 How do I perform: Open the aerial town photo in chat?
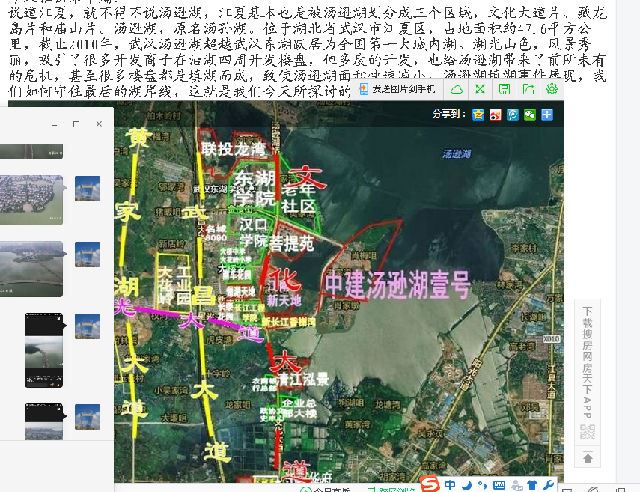pos(31,200)
